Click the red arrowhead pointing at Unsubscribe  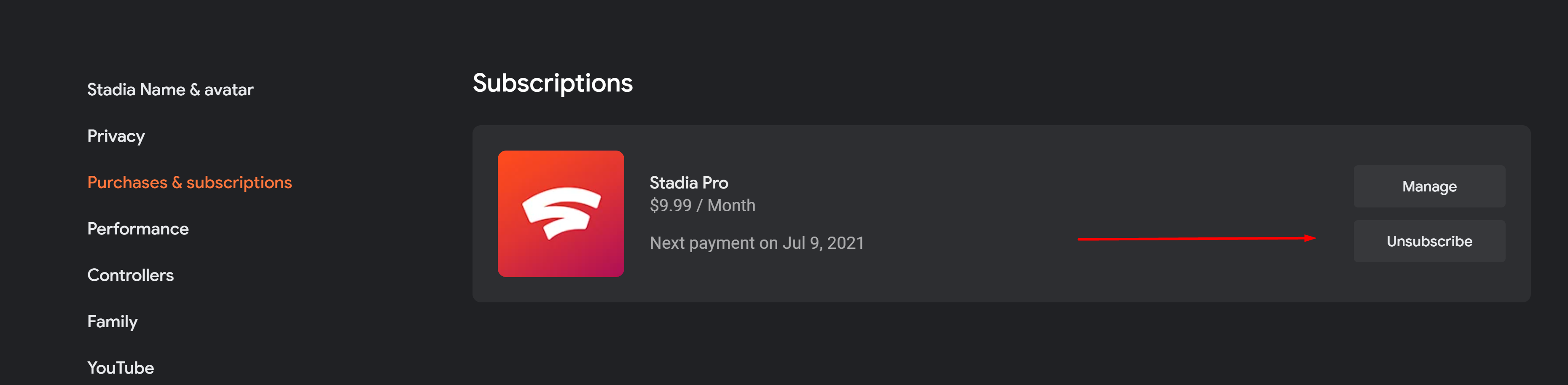1310,238
